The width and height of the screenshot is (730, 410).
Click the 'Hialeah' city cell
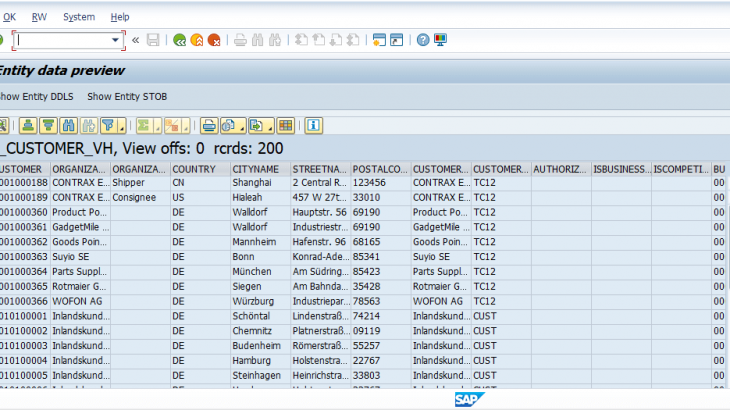tap(261, 197)
